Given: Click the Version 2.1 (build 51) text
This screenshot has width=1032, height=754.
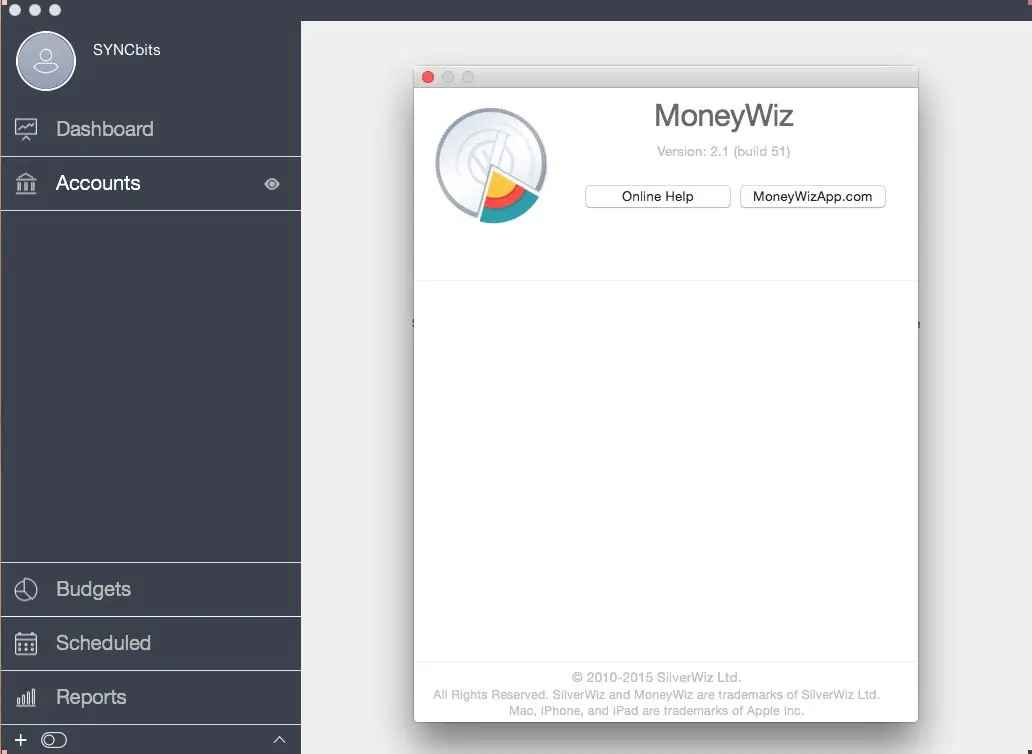Looking at the screenshot, I should pos(723,151).
